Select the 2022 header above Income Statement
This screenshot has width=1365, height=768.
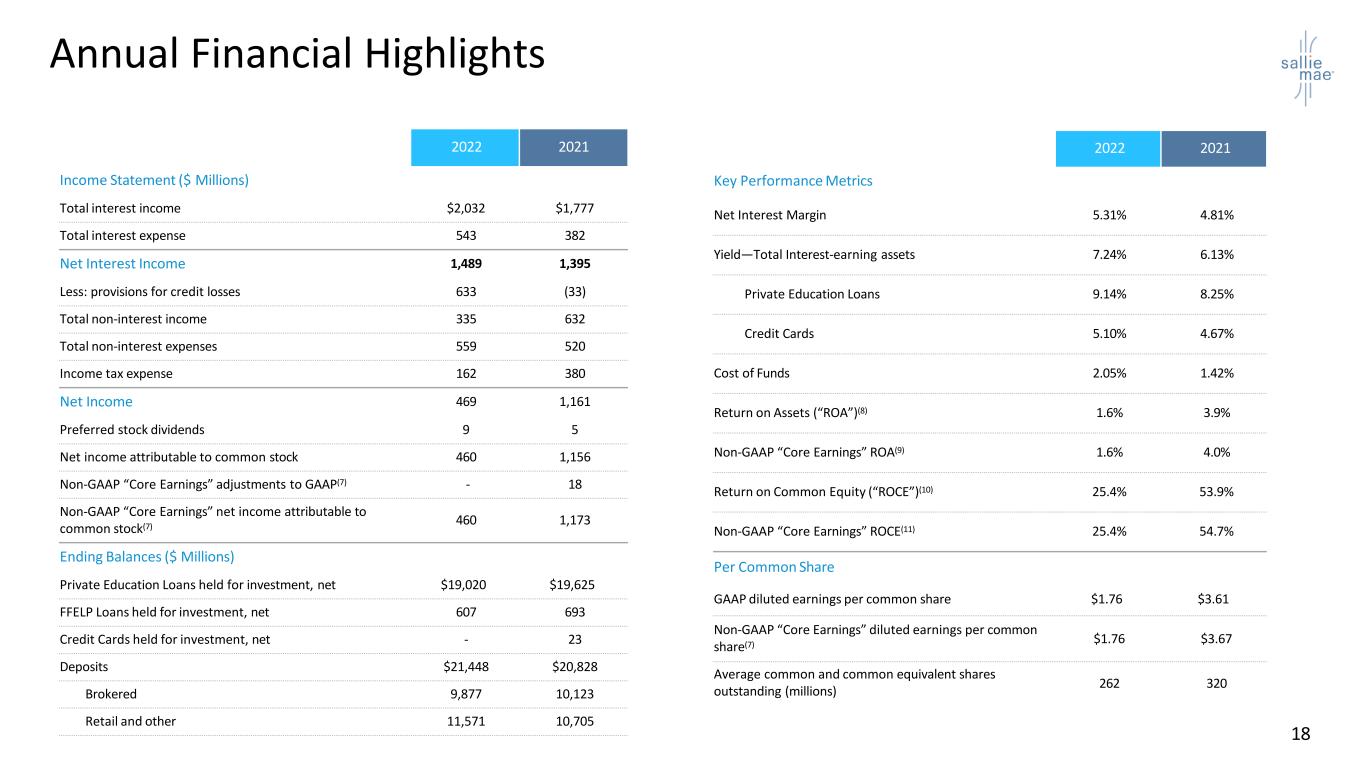(x=465, y=148)
